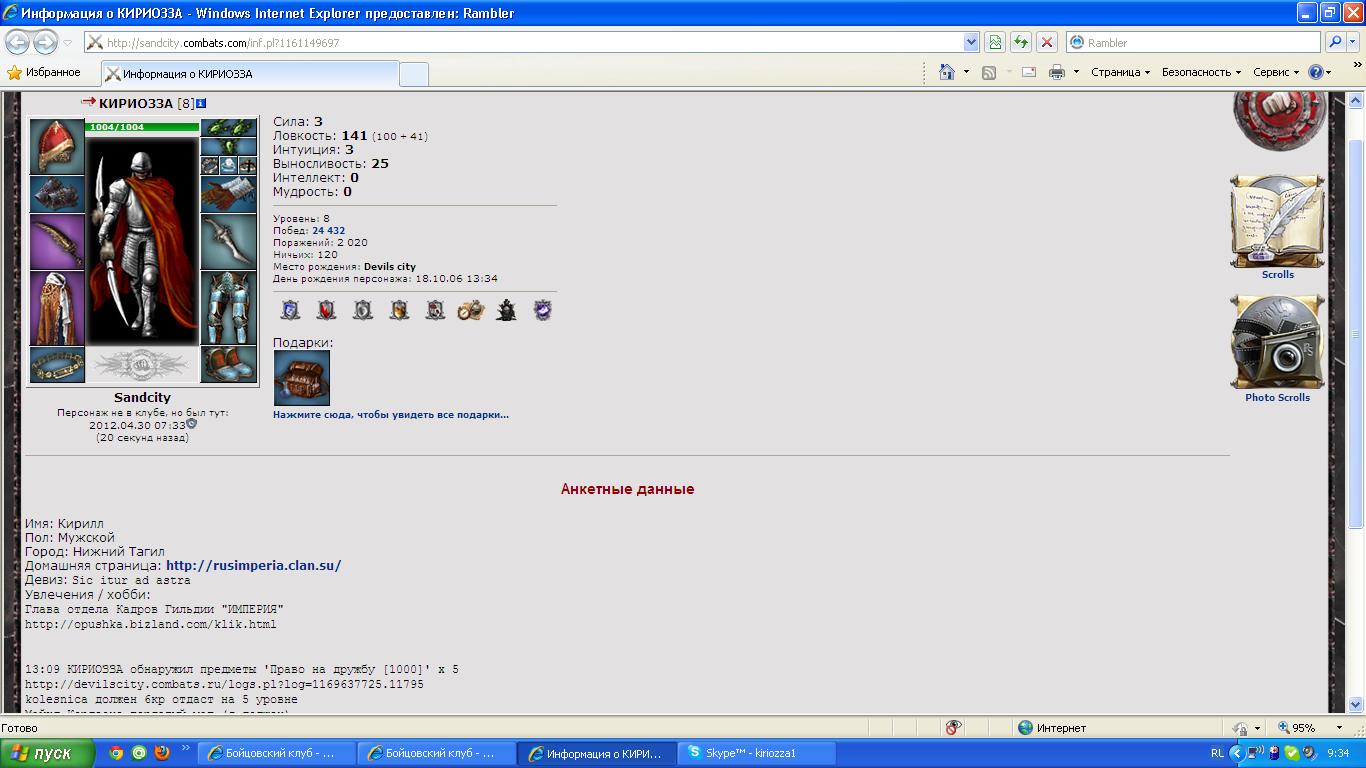Open the Help question mark menu
The width and height of the screenshot is (1366, 768).
[1320, 72]
